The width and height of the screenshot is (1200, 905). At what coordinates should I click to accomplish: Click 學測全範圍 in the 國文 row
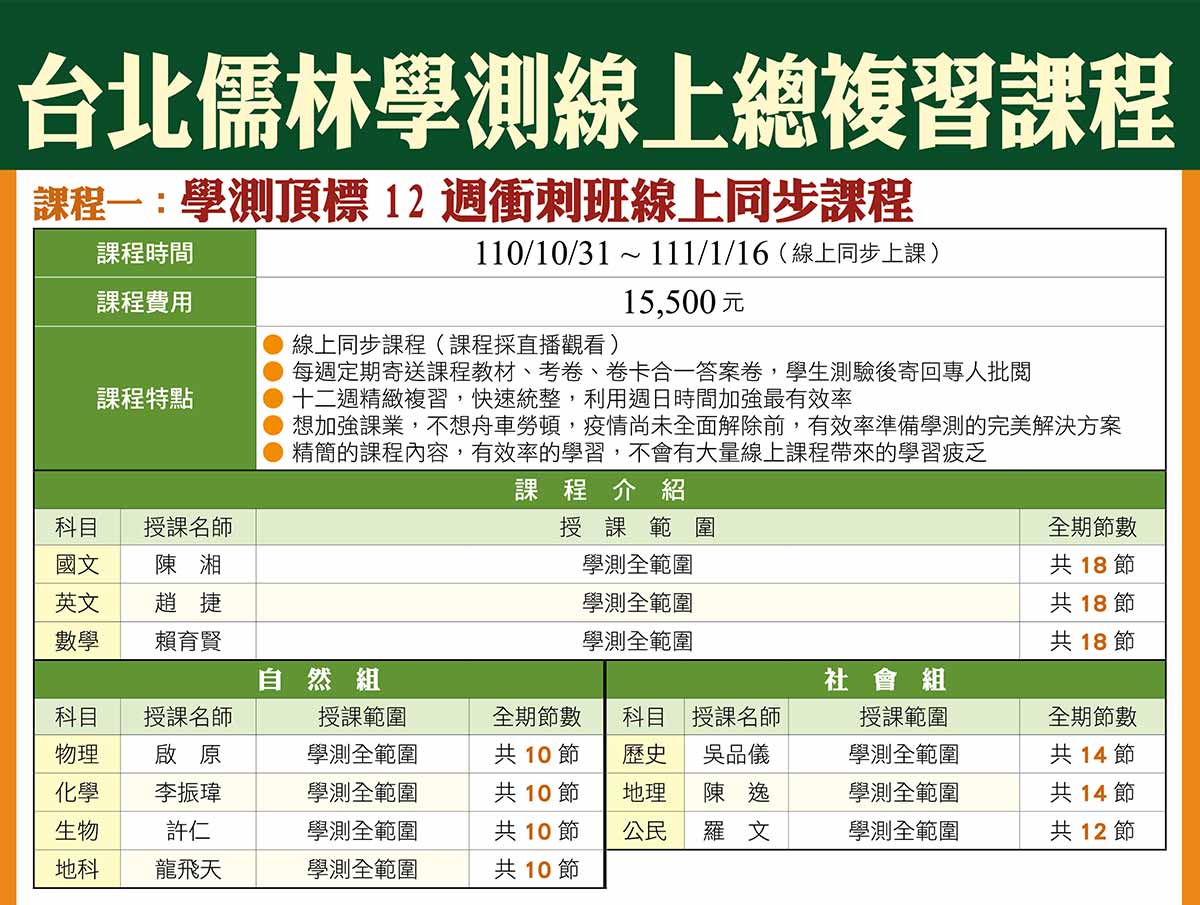coord(638,565)
